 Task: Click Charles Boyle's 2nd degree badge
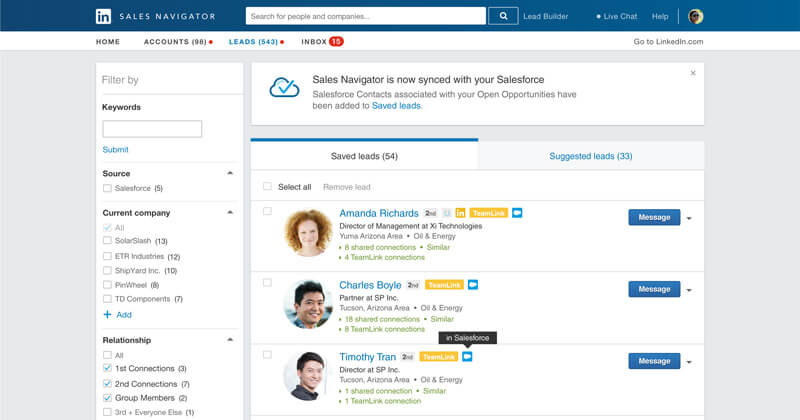pos(413,285)
